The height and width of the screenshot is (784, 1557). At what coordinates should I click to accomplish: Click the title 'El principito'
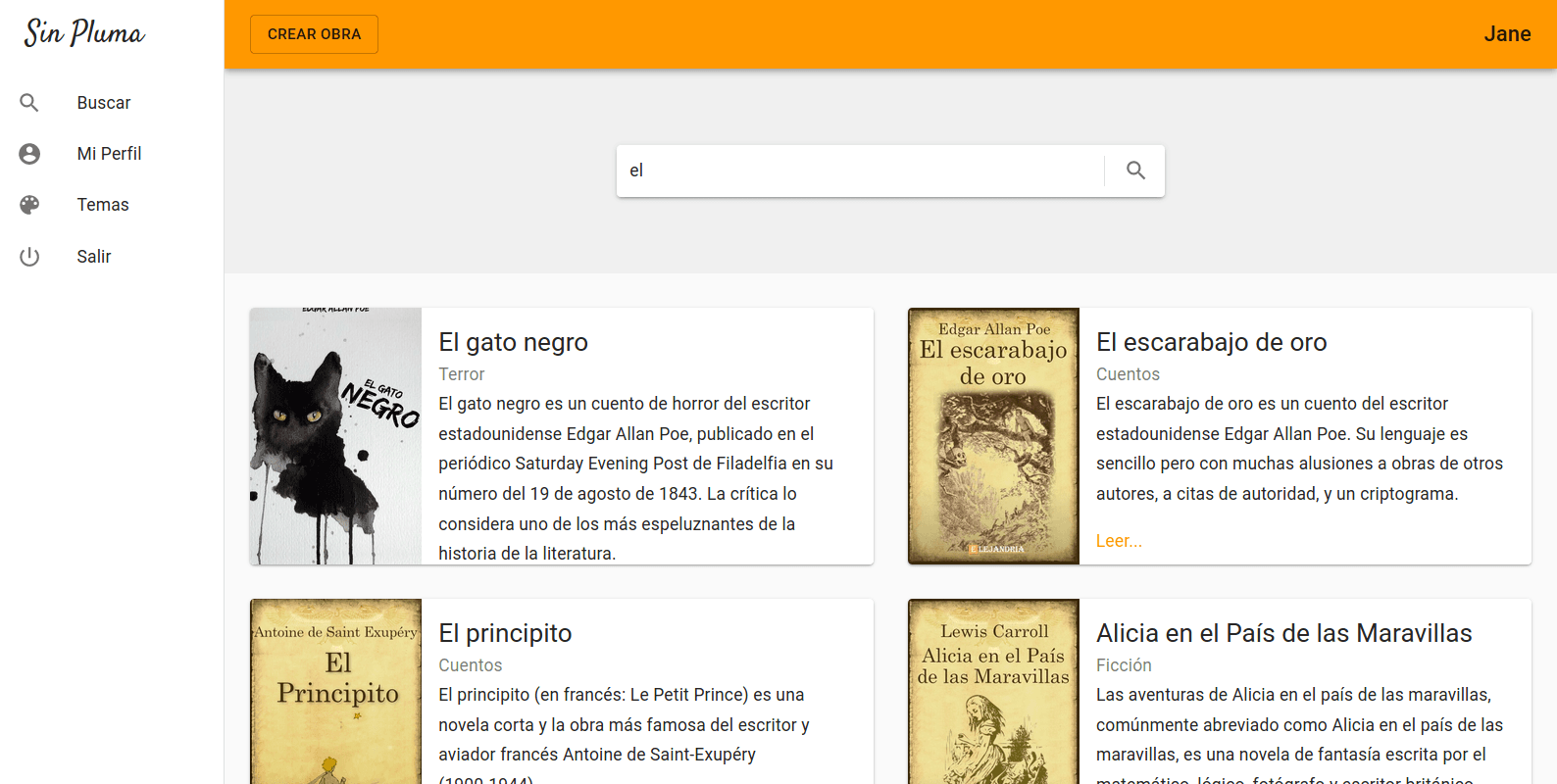(505, 633)
